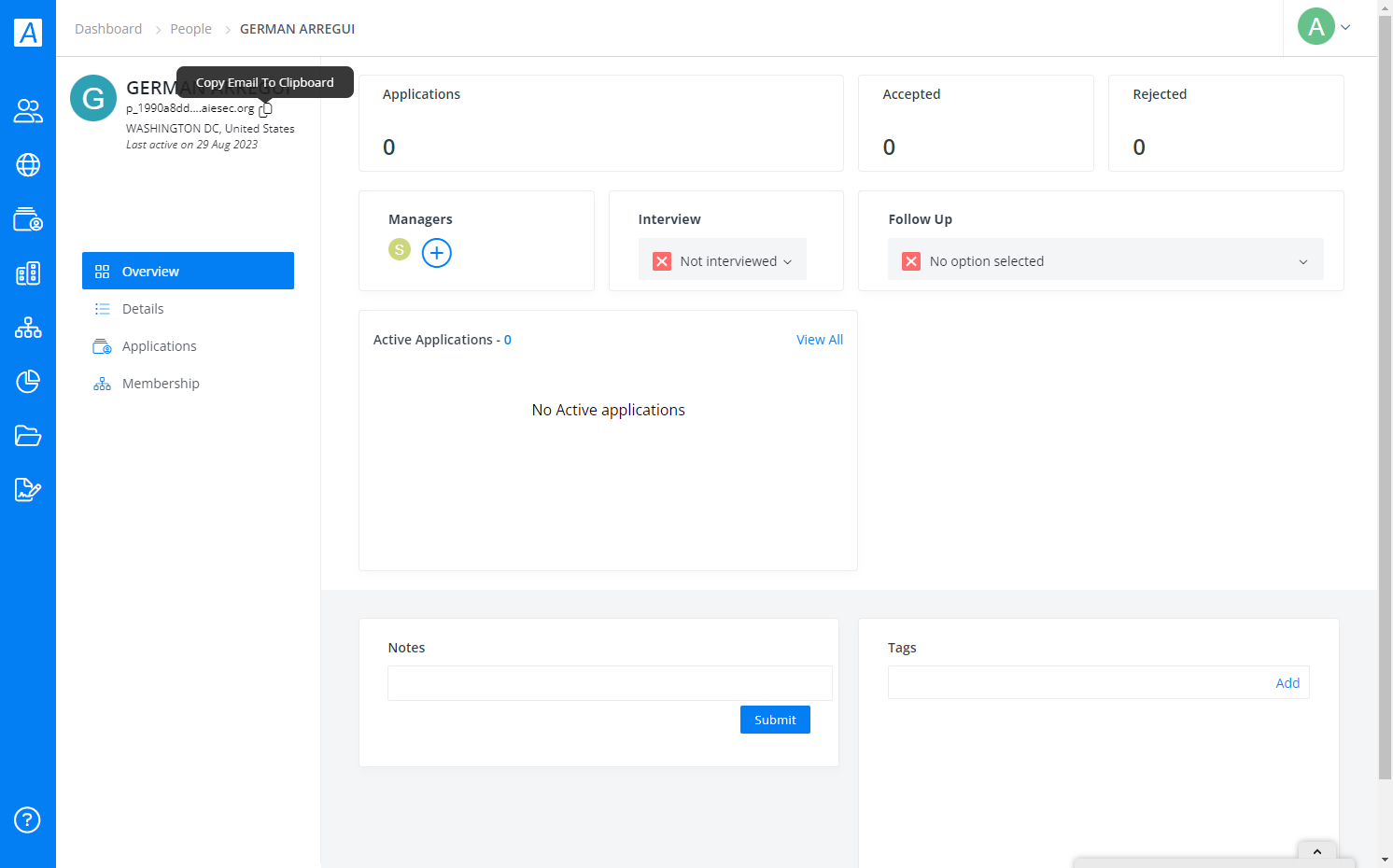Image resolution: width=1393 pixels, height=868 pixels.
Task: Click the Notes input field
Action: (610, 683)
